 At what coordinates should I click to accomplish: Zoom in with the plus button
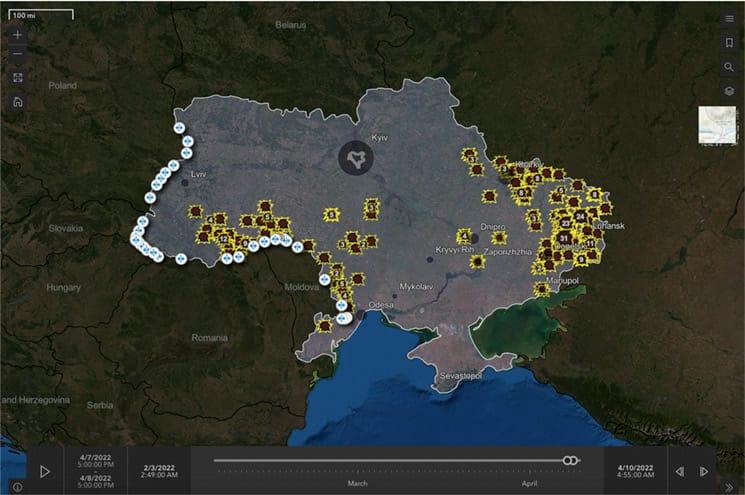(18, 34)
